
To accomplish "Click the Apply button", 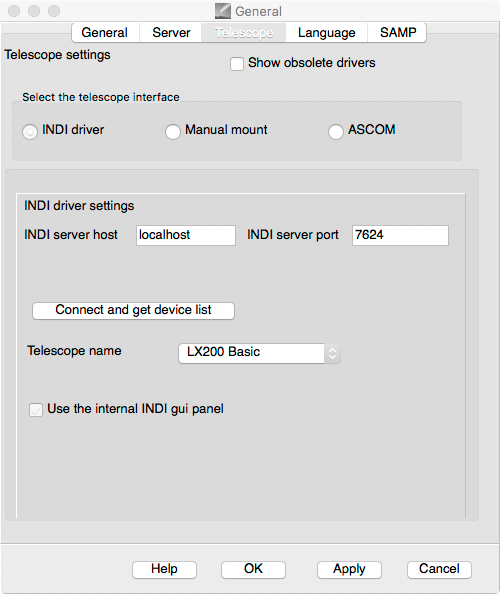I will click(x=349, y=569).
